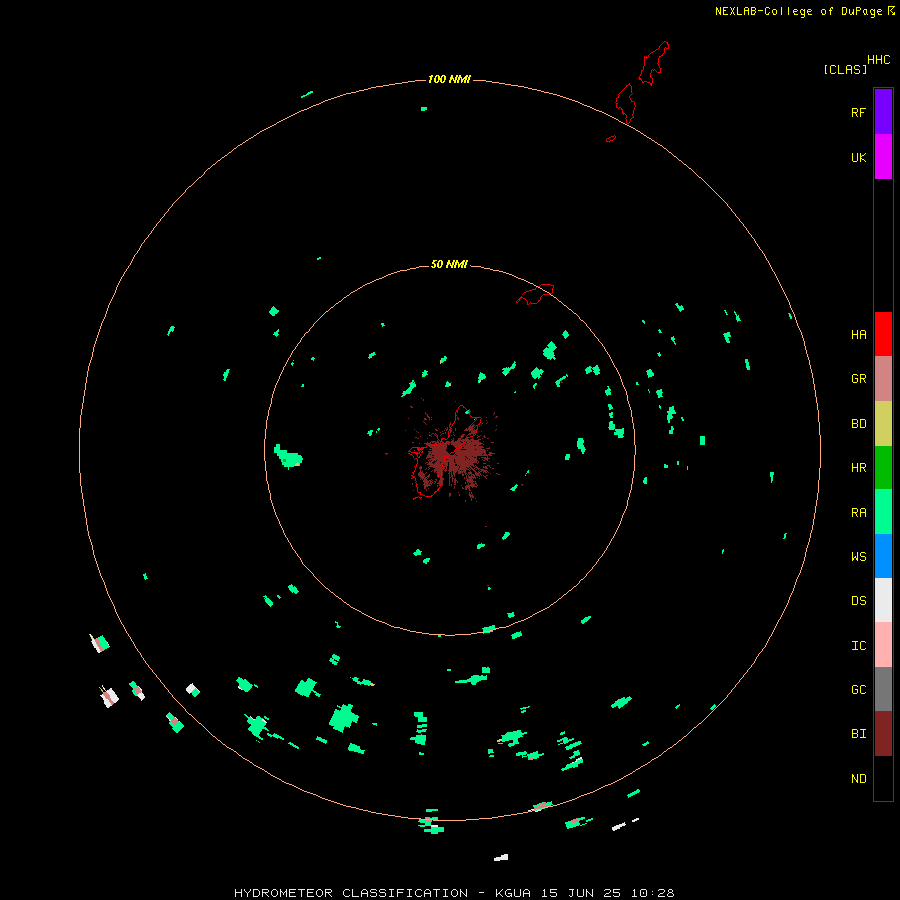Click the UK legend label
Image resolution: width=900 pixels, height=900 pixels.
tap(858, 157)
